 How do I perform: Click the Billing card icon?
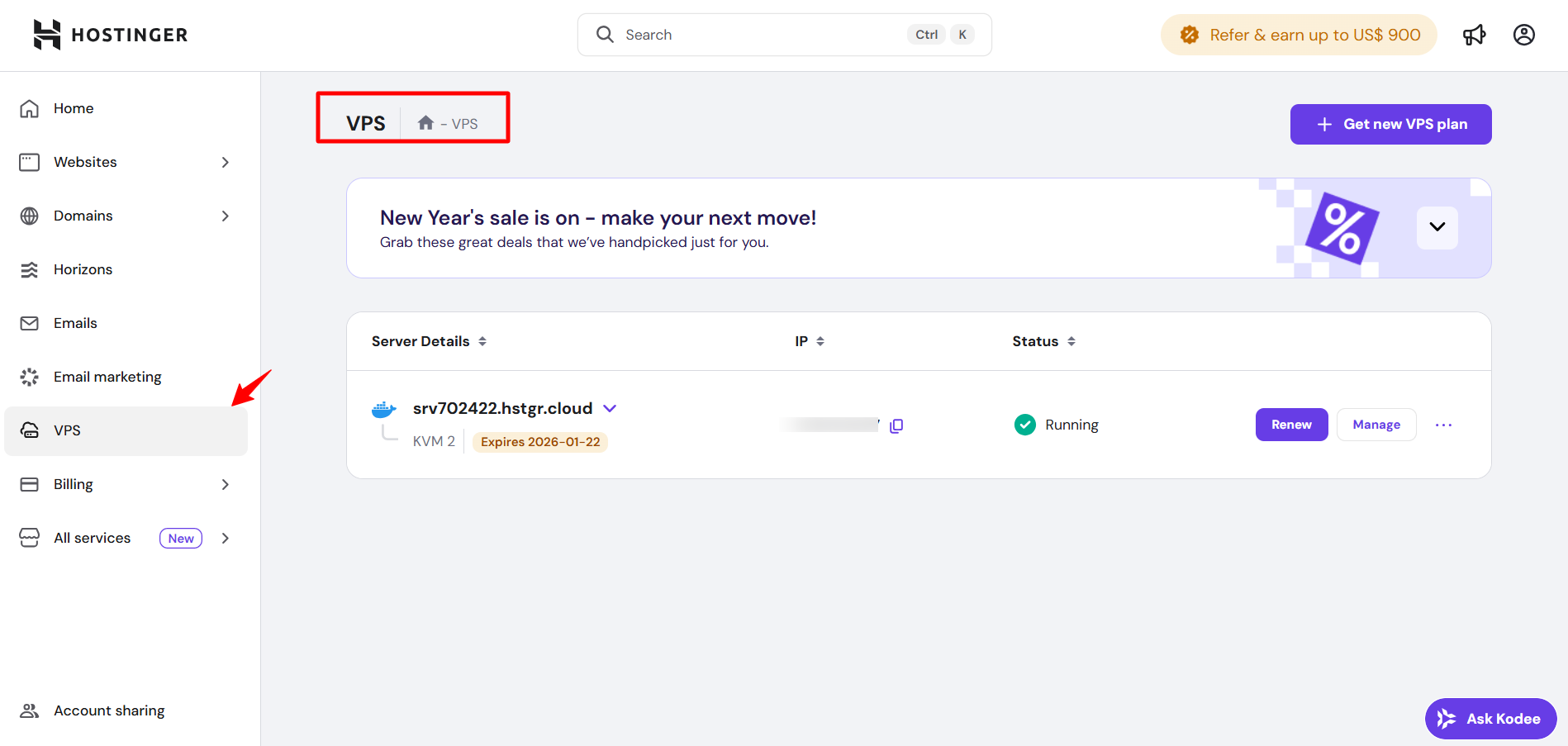click(30, 484)
